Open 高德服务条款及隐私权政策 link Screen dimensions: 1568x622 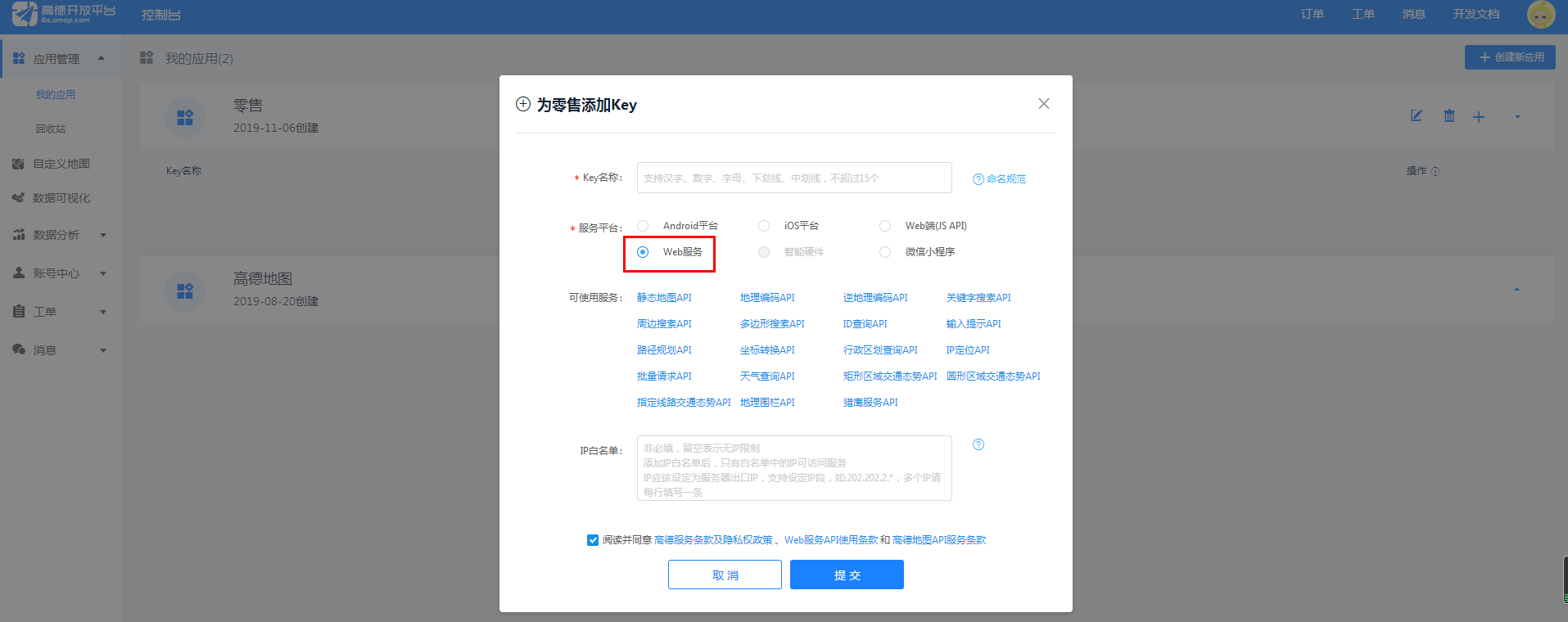pyautogui.click(x=713, y=540)
